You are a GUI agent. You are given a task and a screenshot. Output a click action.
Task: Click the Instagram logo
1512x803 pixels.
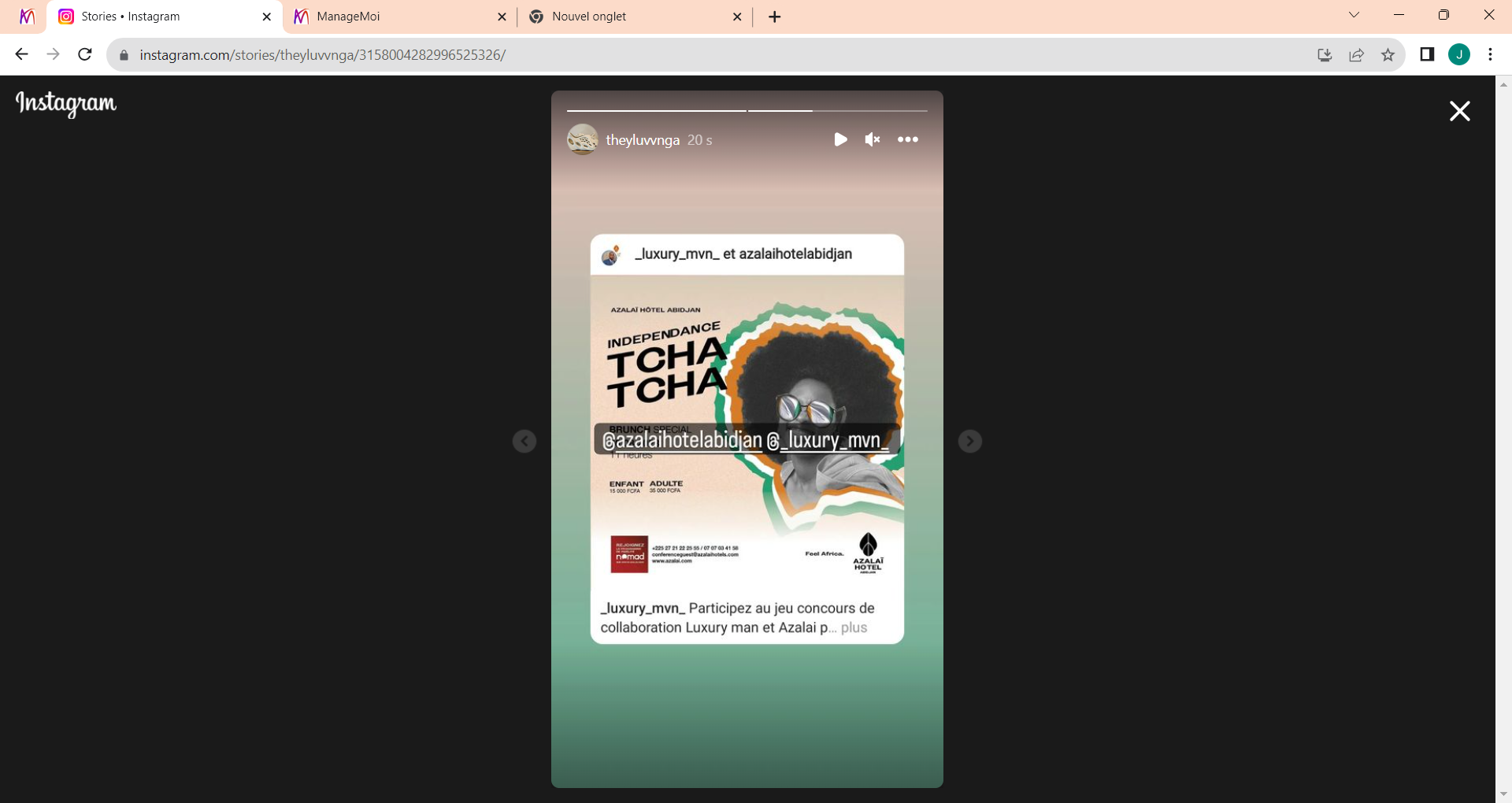pyautogui.click(x=66, y=103)
